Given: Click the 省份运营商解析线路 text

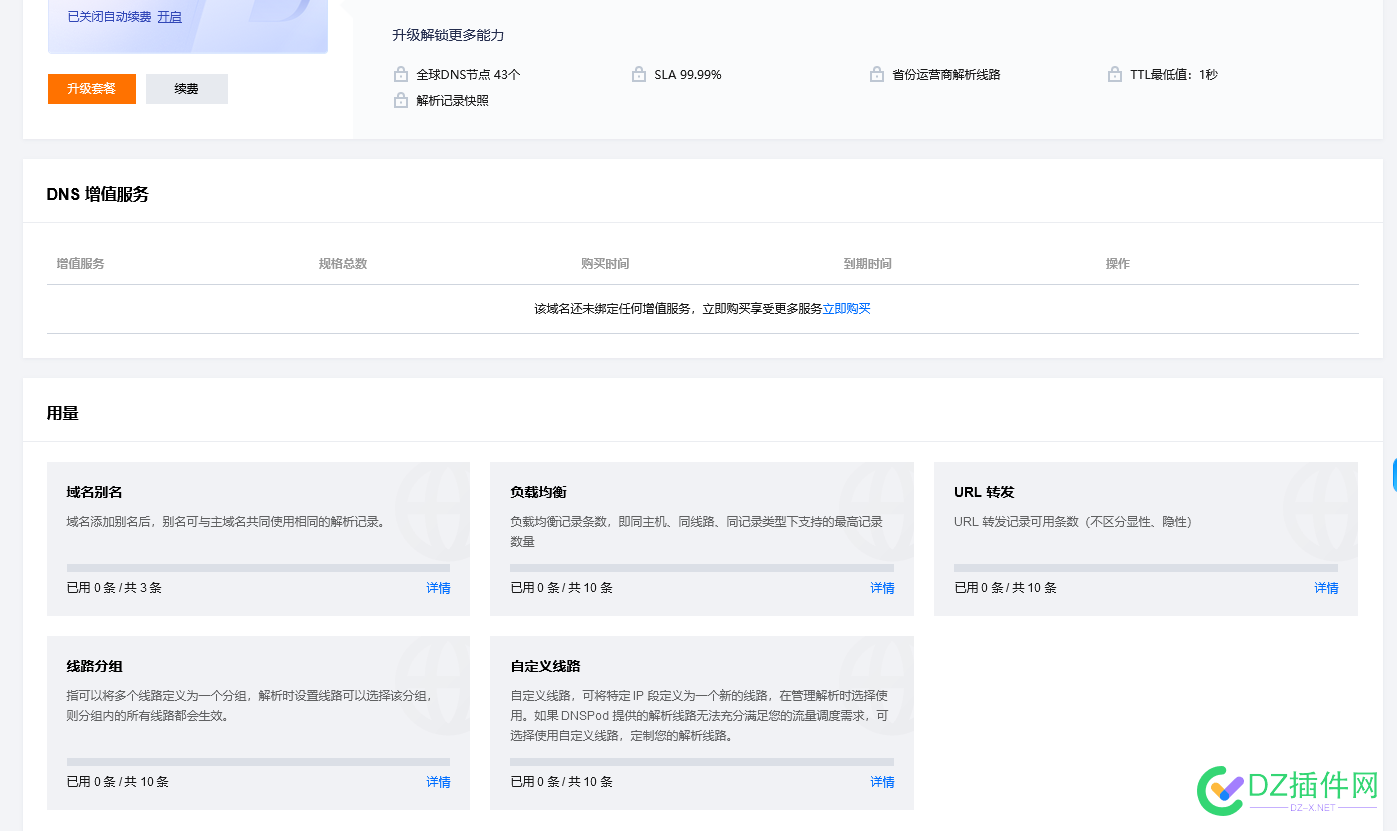Looking at the screenshot, I should [x=947, y=75].
